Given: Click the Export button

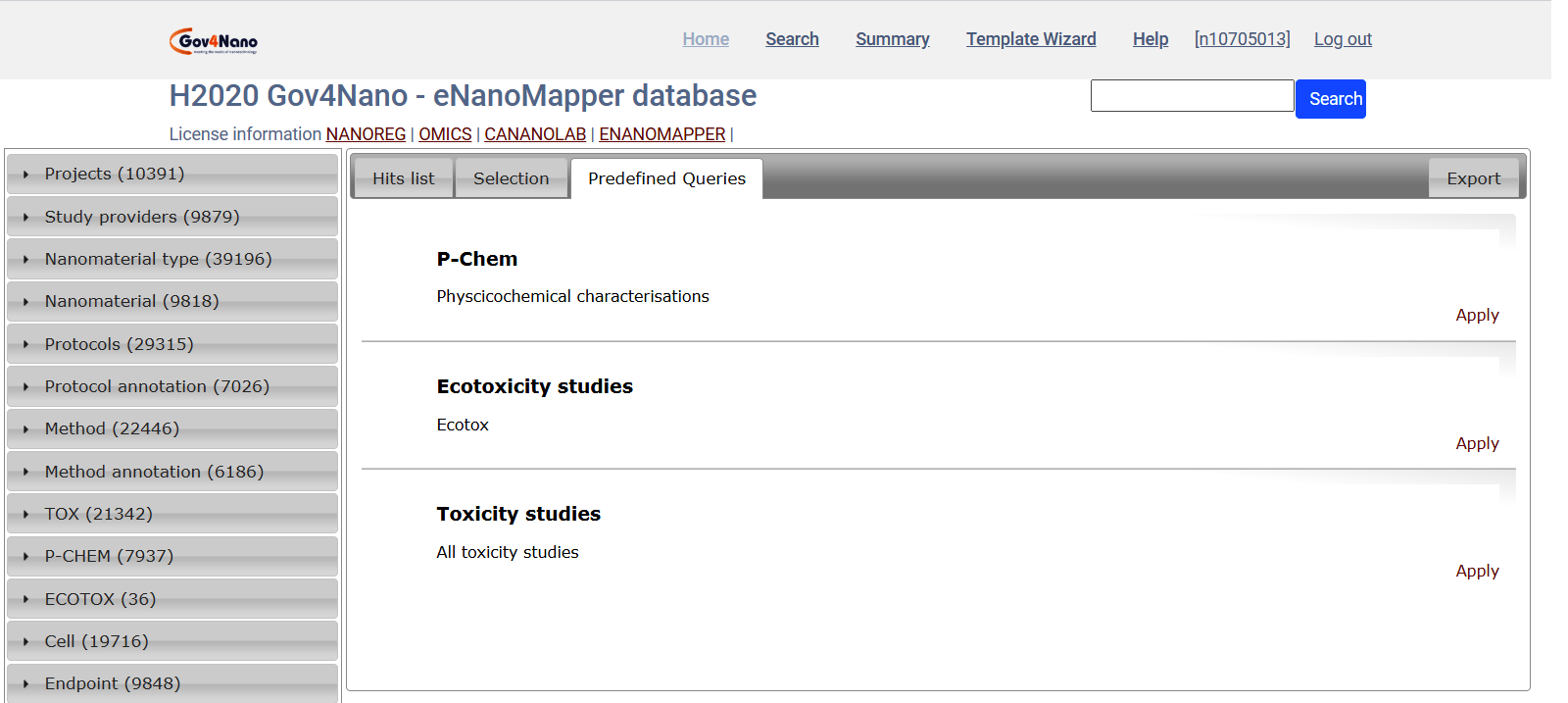Looking at the screenshot, I should tap(1473, 178).
